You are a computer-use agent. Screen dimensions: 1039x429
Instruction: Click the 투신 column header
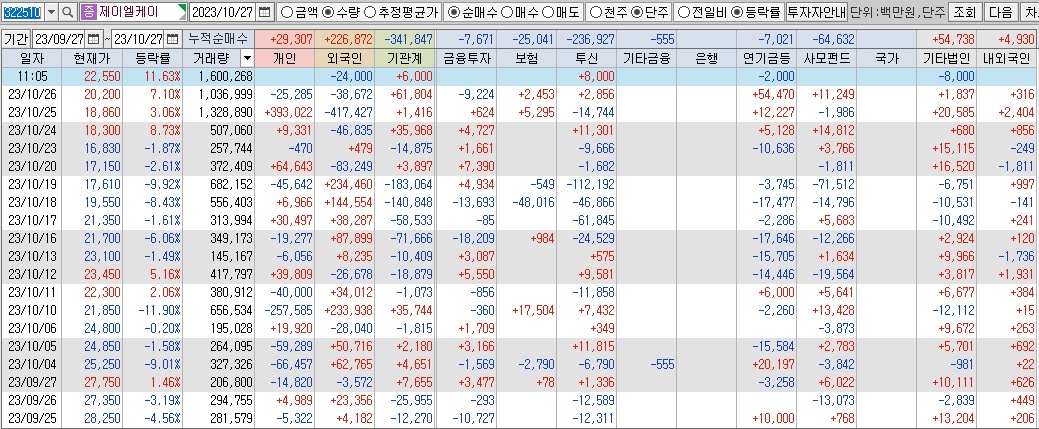click(587, 58)
